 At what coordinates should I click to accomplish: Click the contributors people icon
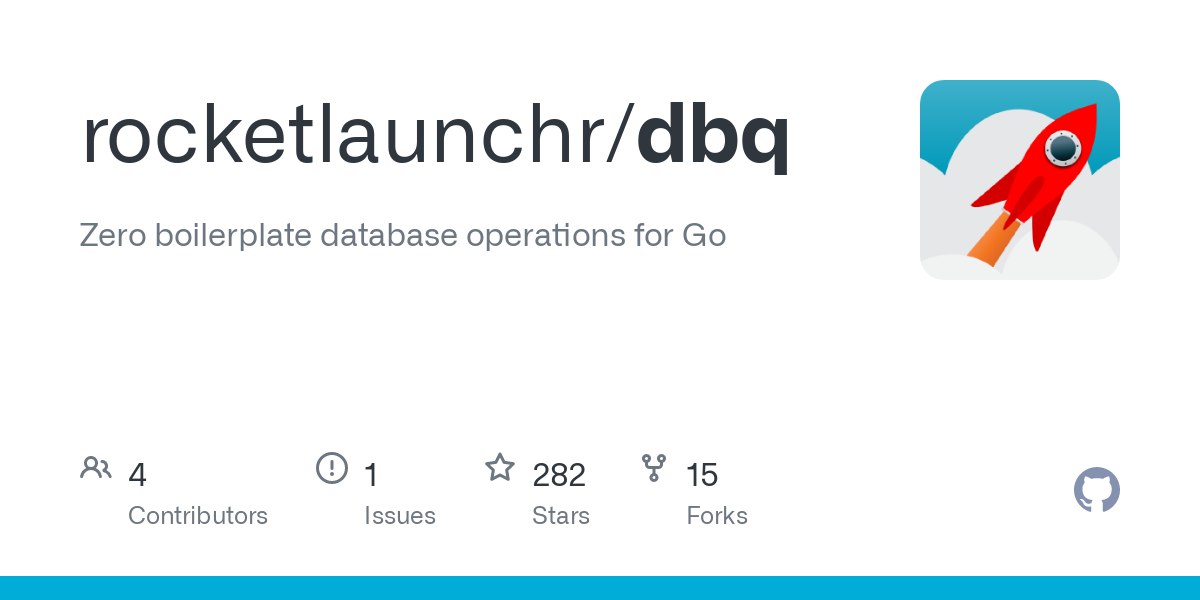(96, 468)
